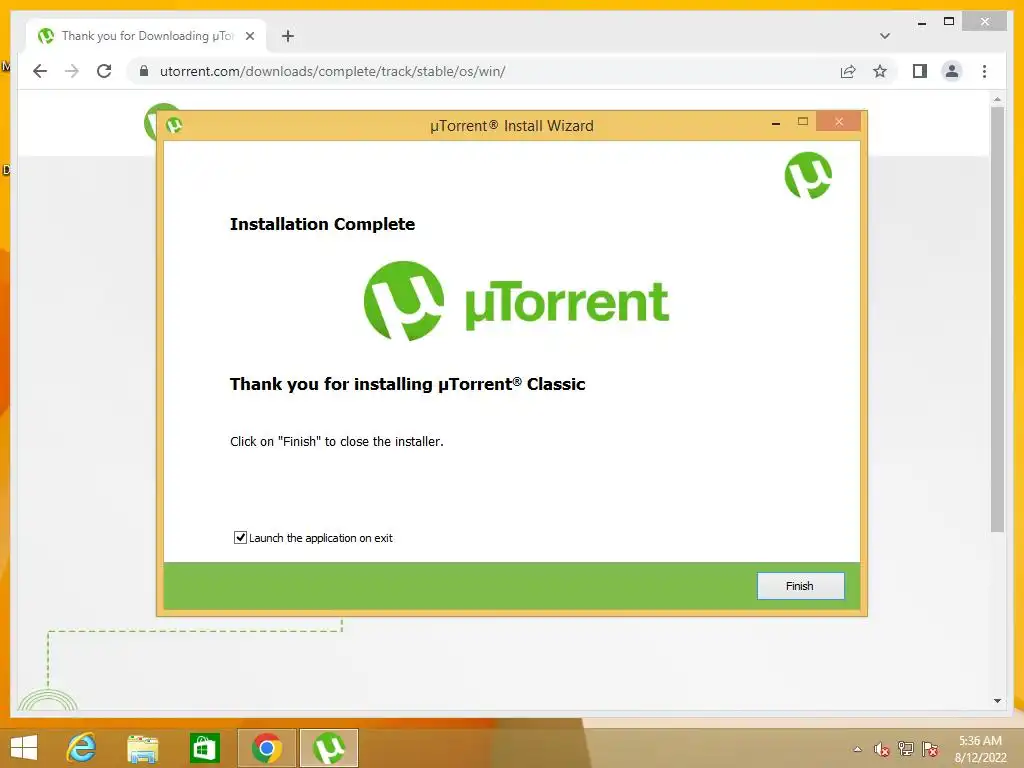Click the Finish button in the installer
Screen dimensions: 1024x768
[800, 586]
